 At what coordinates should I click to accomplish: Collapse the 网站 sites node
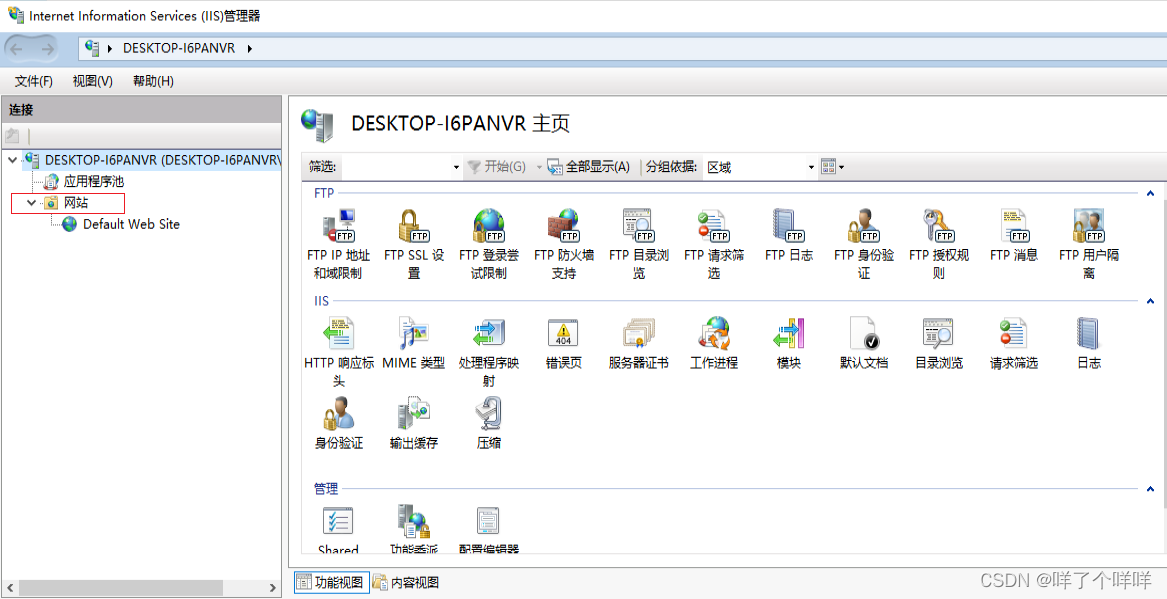coord(31,202)
